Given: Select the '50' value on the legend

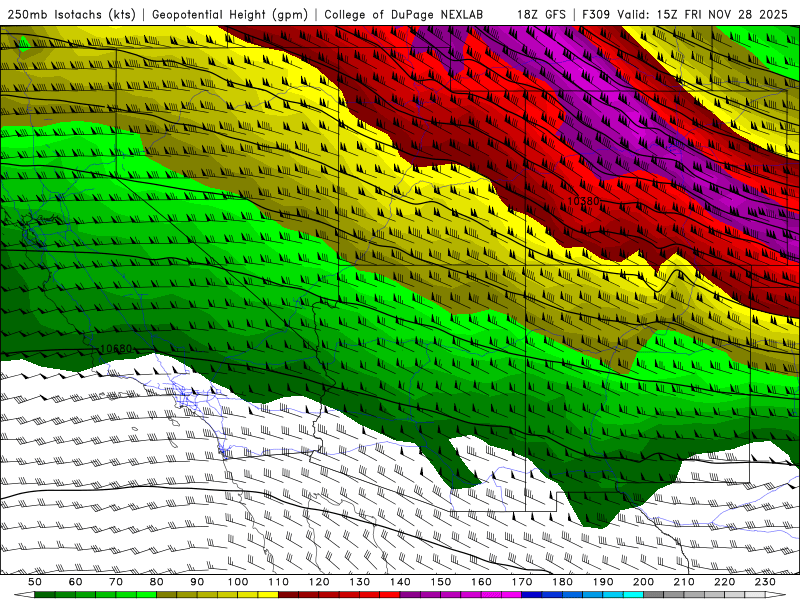Looking at the screenshot, I should pos(35,582).
